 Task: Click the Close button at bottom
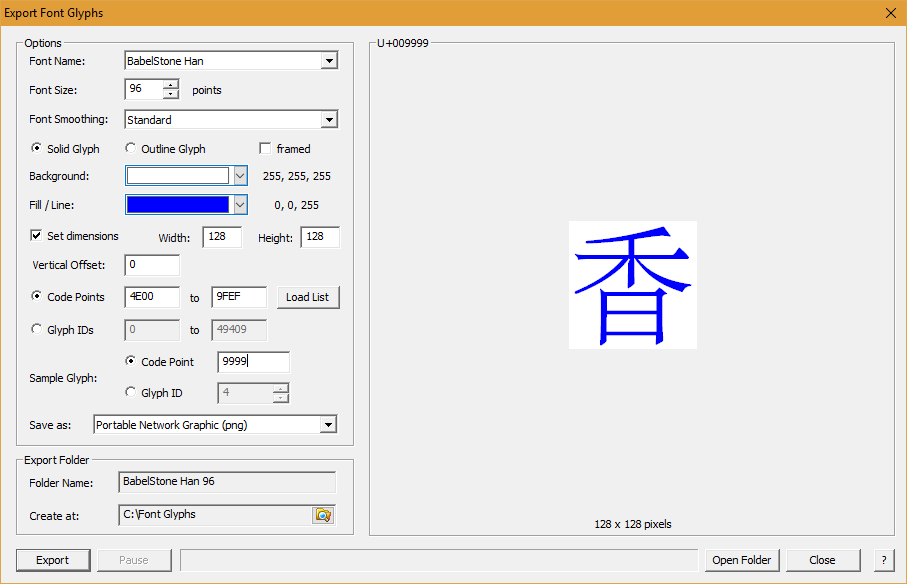(x=823, y=560)
